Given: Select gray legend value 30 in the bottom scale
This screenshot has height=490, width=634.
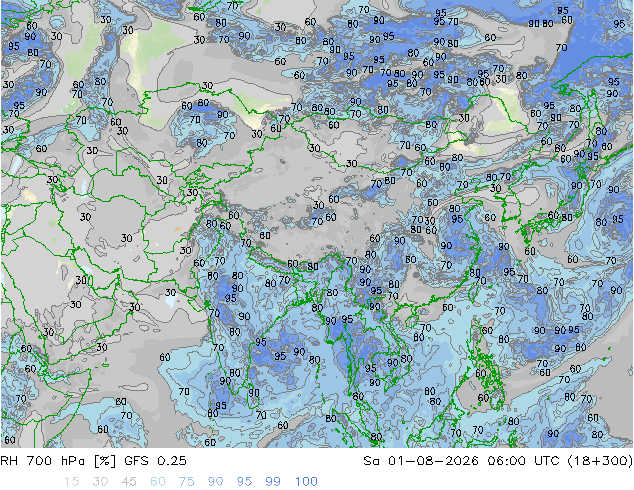Looking at the screenshot, I should (100, 482).
